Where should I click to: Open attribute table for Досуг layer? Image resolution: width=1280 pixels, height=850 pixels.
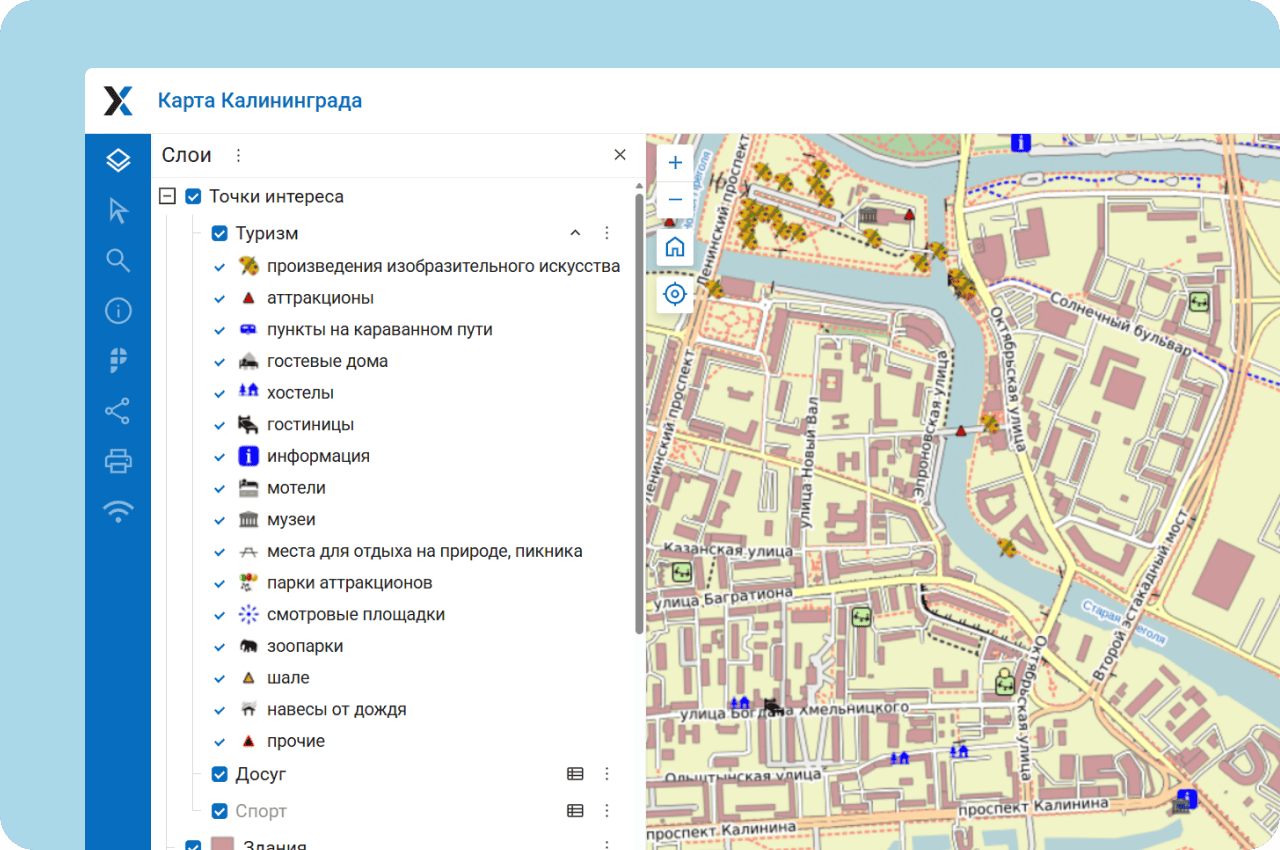click(575, 774)
